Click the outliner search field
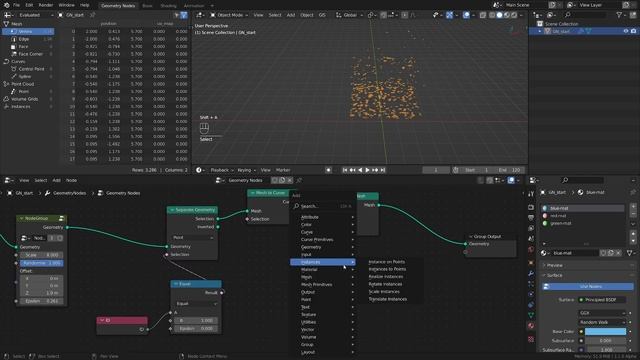 (x=584, y=15)
